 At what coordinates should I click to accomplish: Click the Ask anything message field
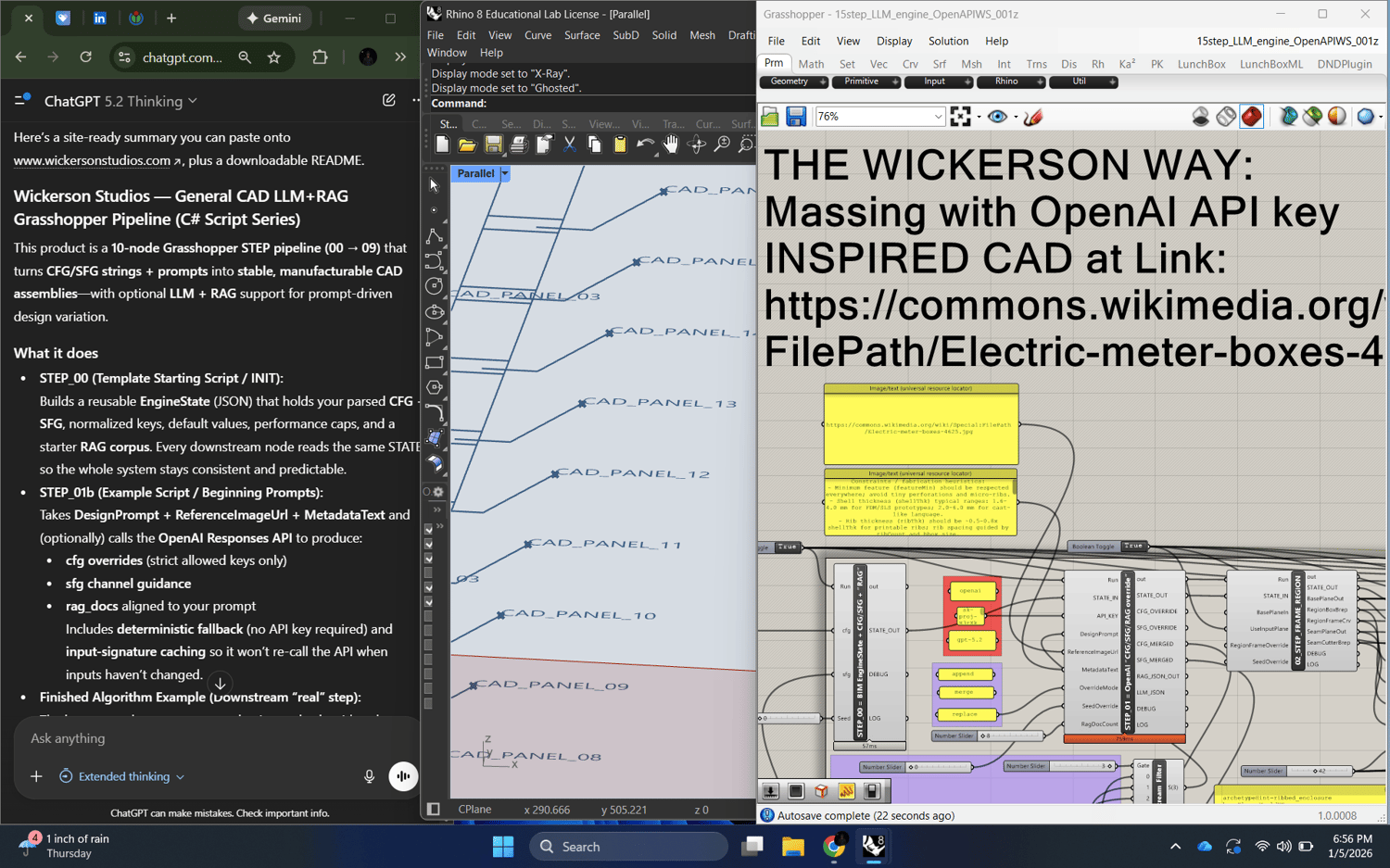click(x=216, y=738)
